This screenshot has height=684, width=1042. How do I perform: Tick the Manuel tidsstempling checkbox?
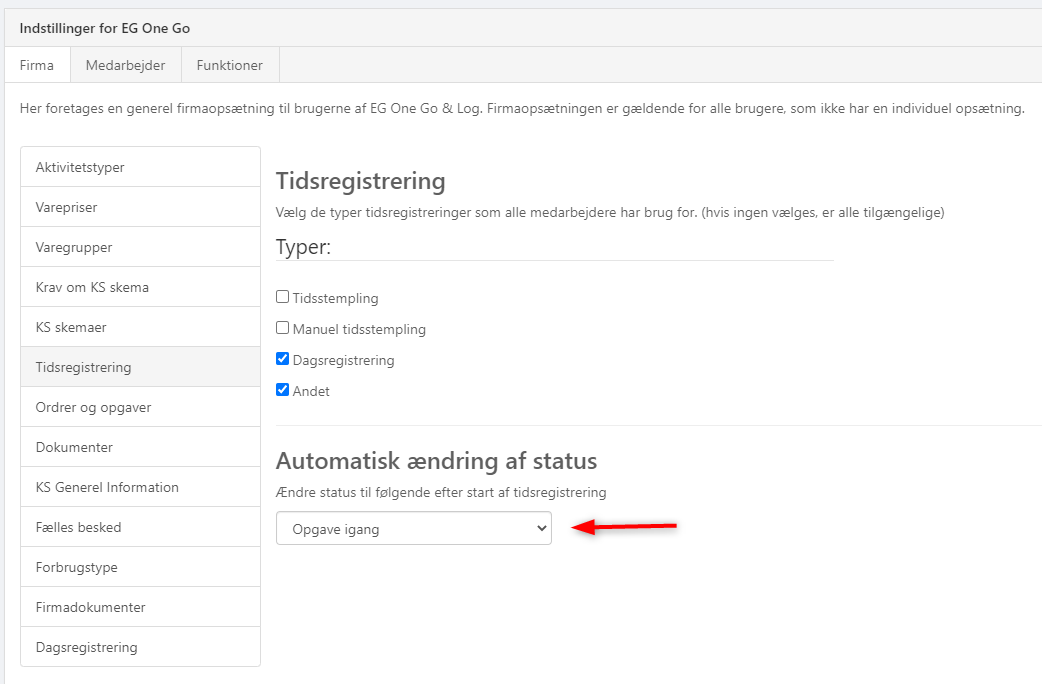[x=283, y=328]
